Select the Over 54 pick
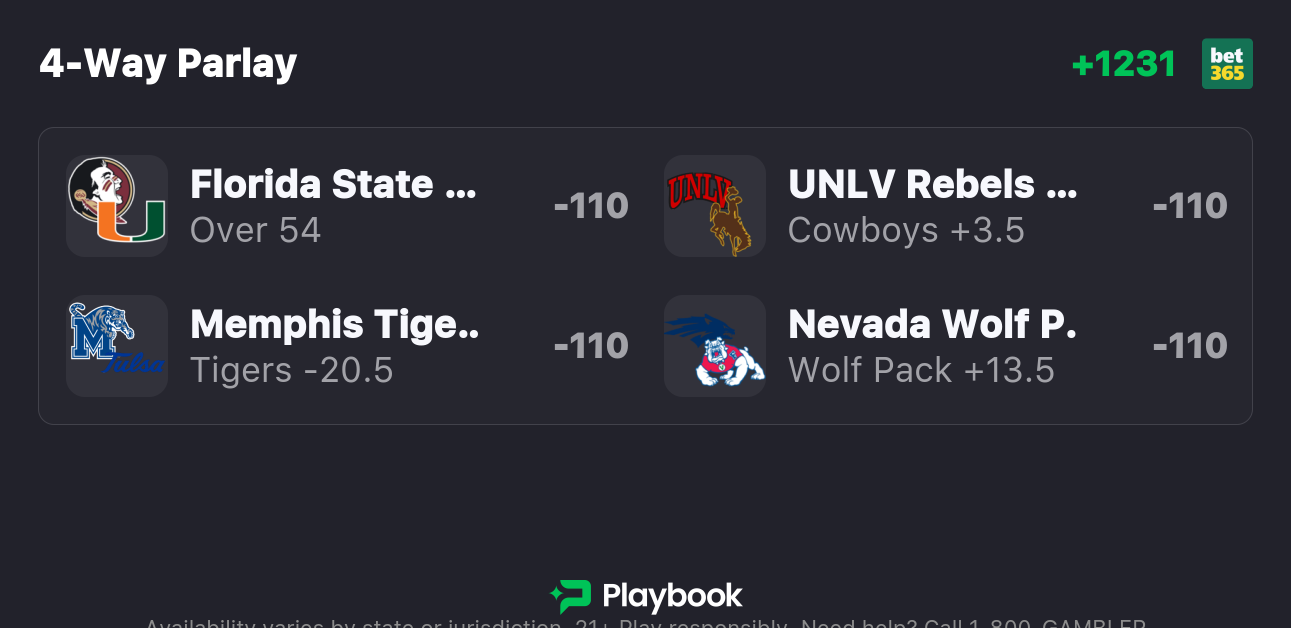 click(256, 230)
